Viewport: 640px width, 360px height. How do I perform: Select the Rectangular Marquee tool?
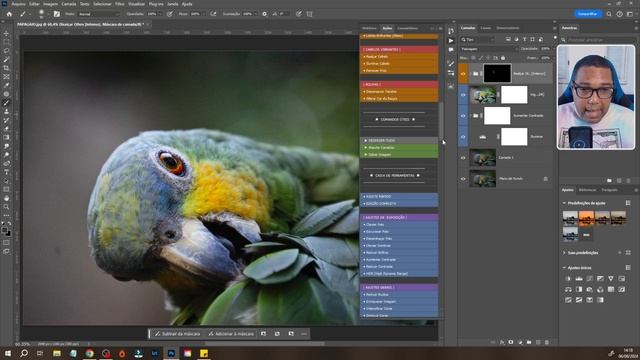[6, 42]
